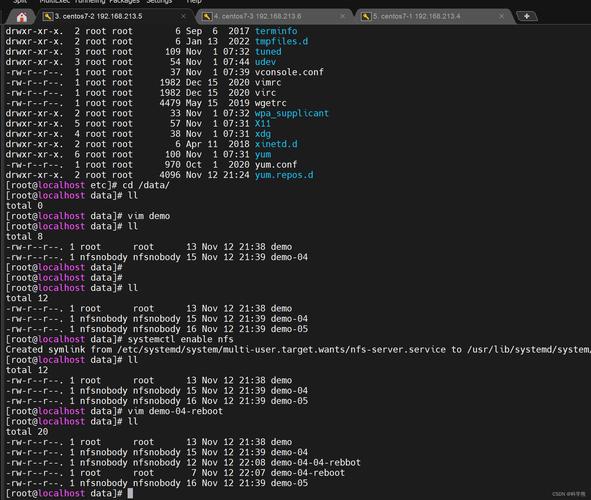Viewport: 591px width, 500px height.
Task: Open the Tunneling menu
Action: click(x=90, y=2)
